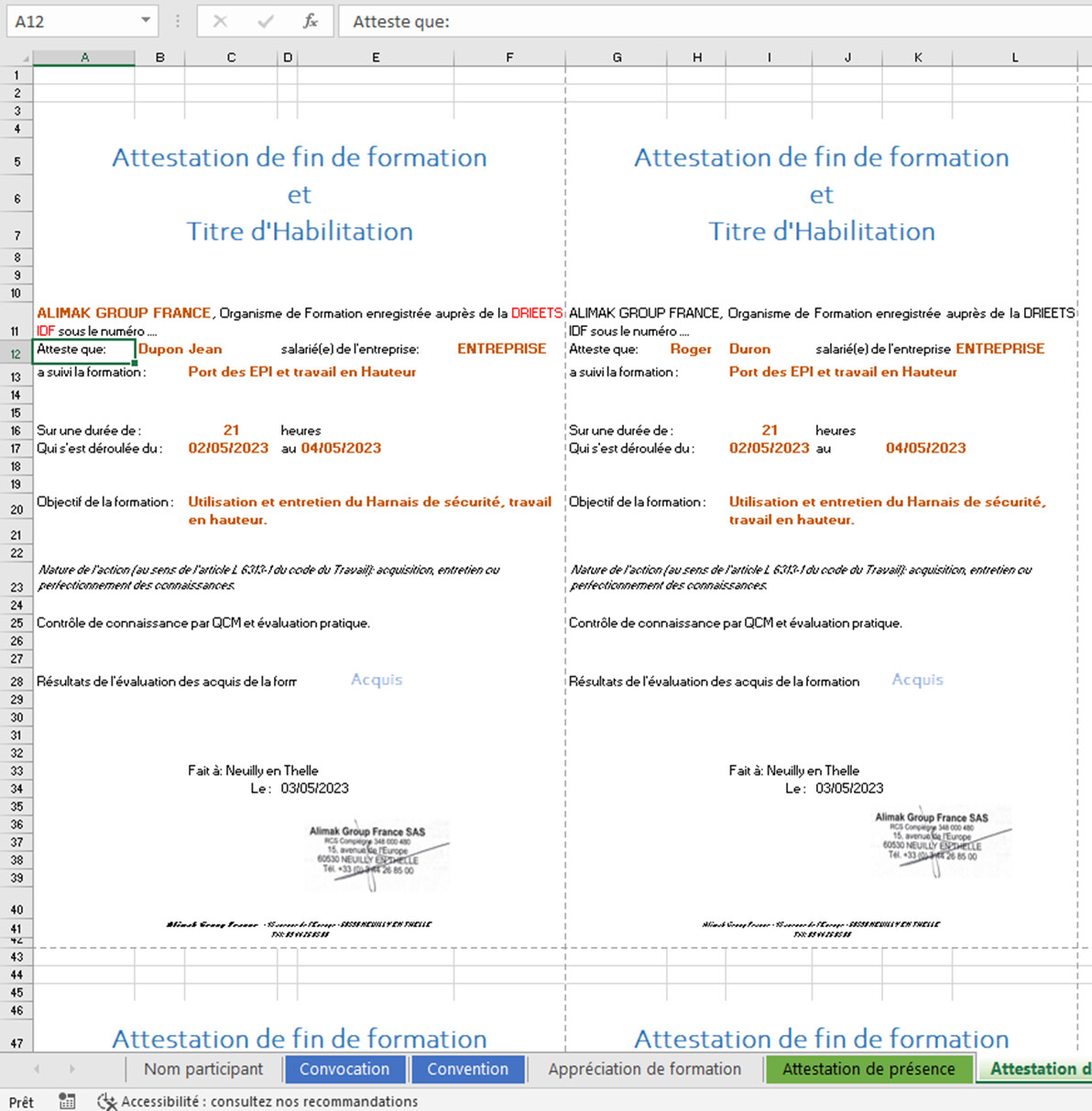Viewport: 1092px width, 1111px height.
Task: Click the macro recording icon in status bar
Action: coord(67,1101)
